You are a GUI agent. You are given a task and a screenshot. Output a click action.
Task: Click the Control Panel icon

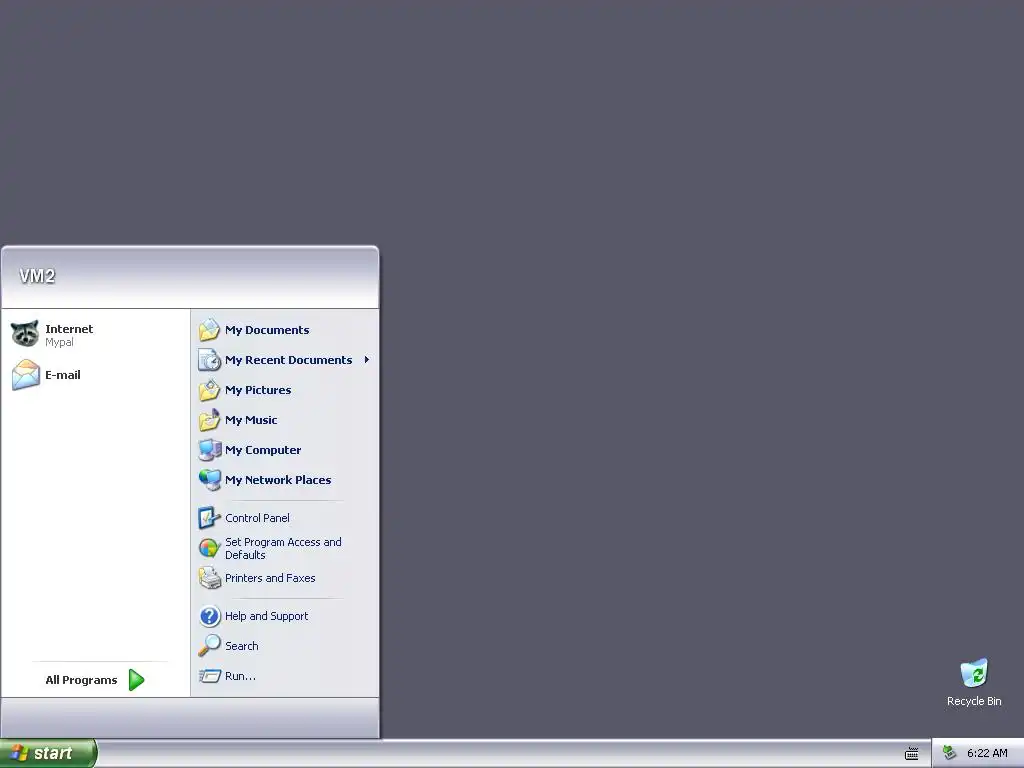tap(210, 518)
